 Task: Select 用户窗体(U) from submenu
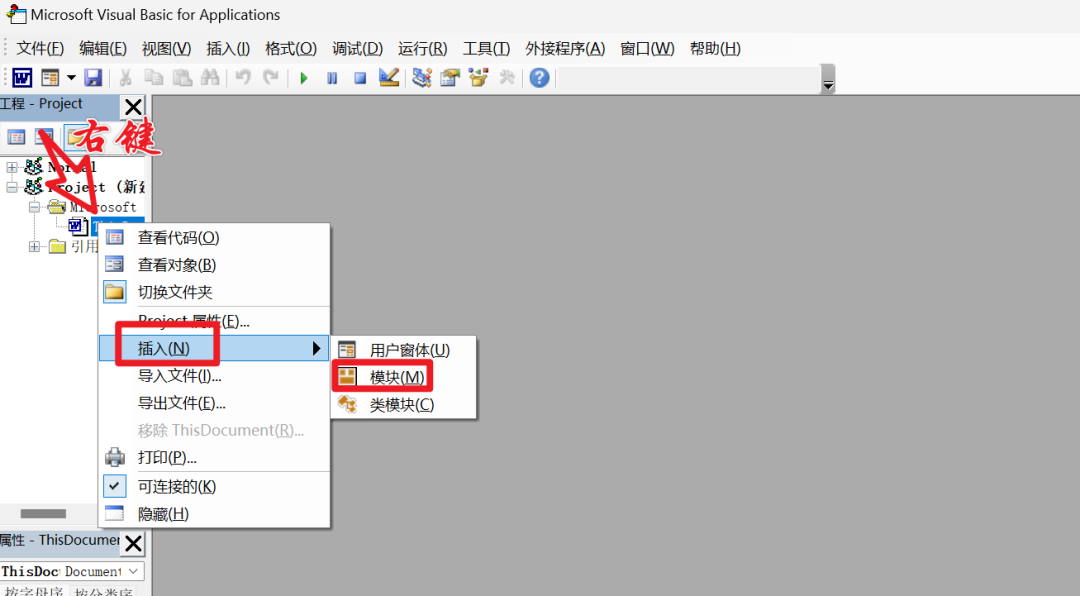[404, 350]
